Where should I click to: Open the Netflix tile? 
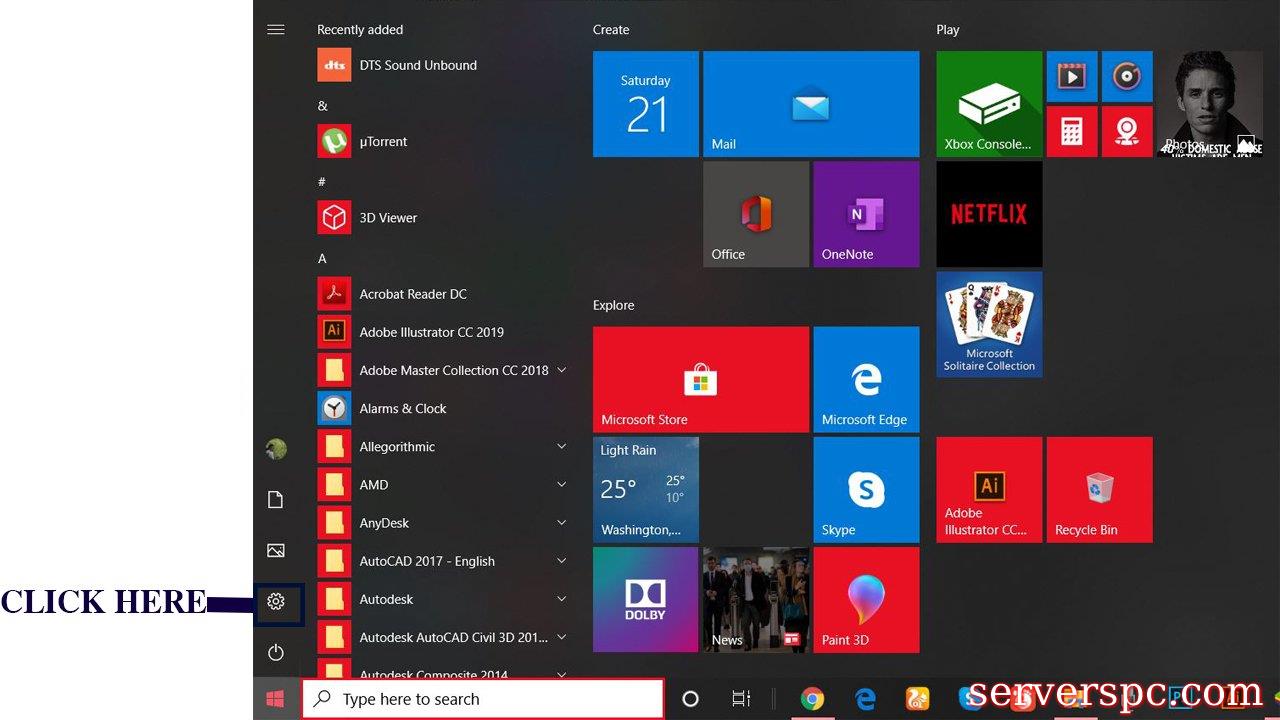click(x=989, y=214)
